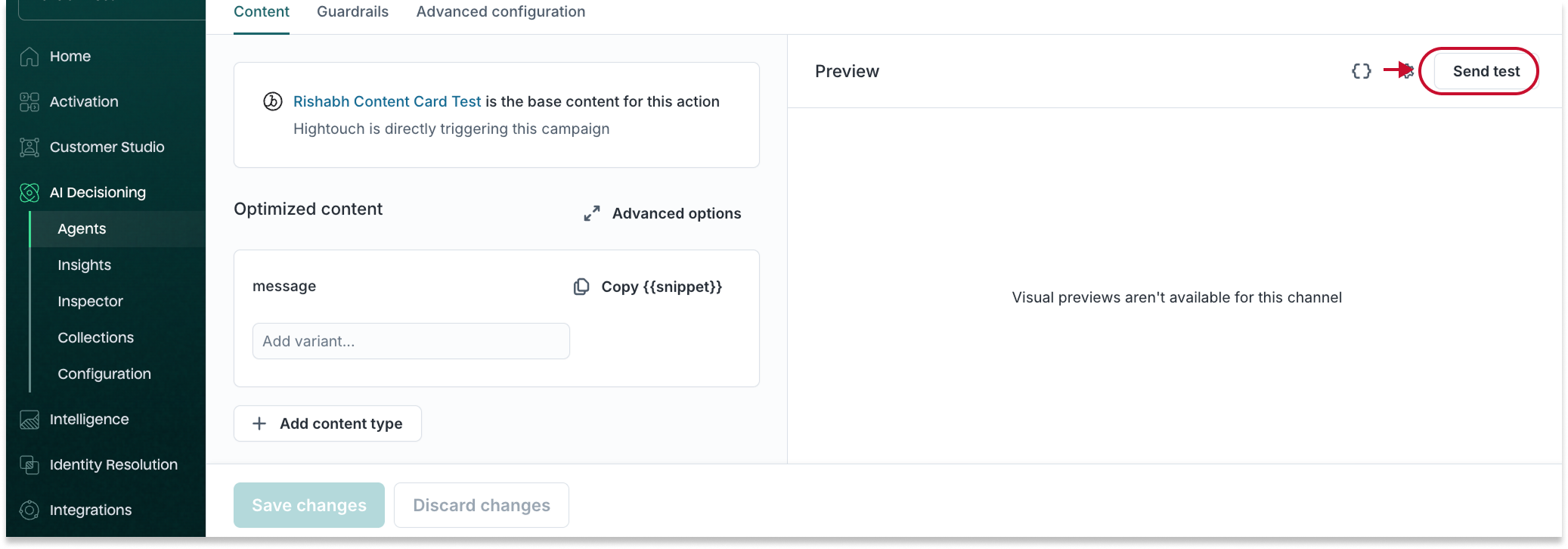Click the Add variant input field
The image size is (1568, 549).
[411, 341]
